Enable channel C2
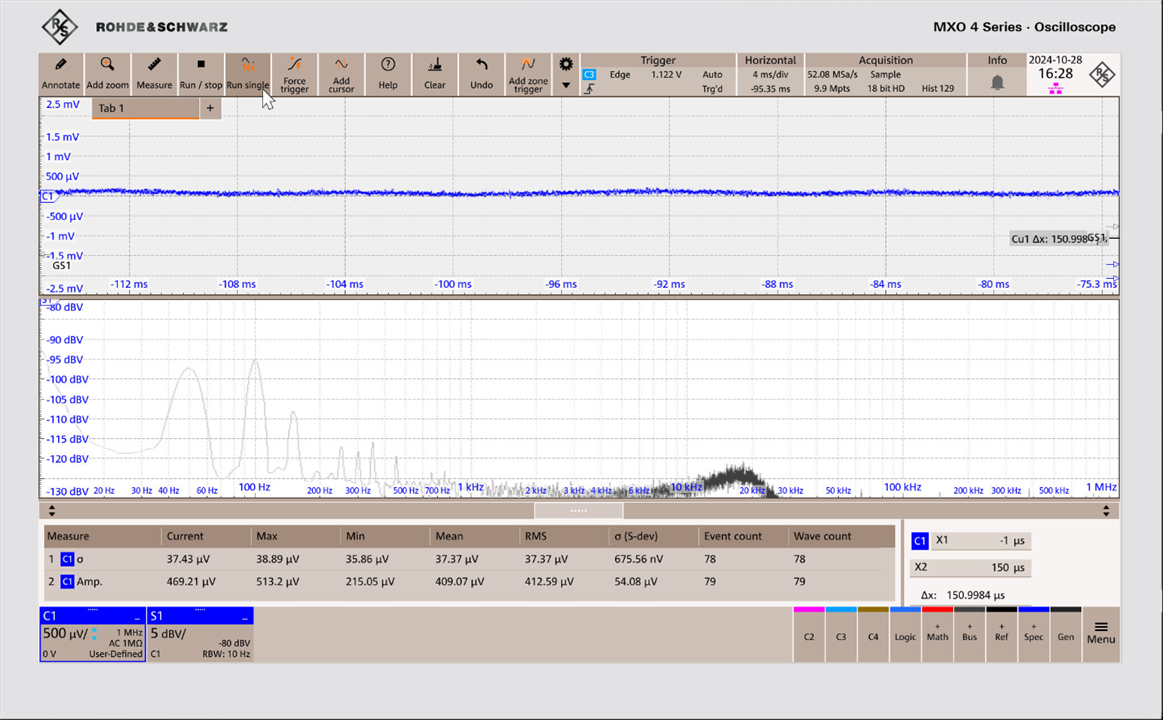1163x720 pixels. [x=809, y=635]
